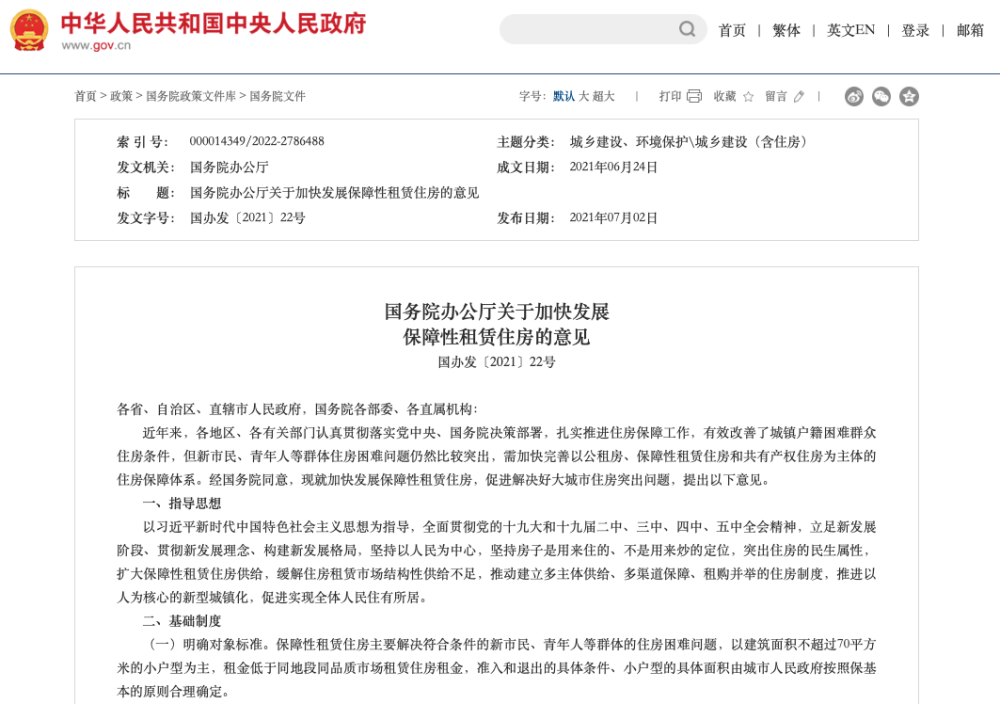1000x704 pixels.
Task: Click issuing agency 国务院办公厅
Action: point(229,168)
